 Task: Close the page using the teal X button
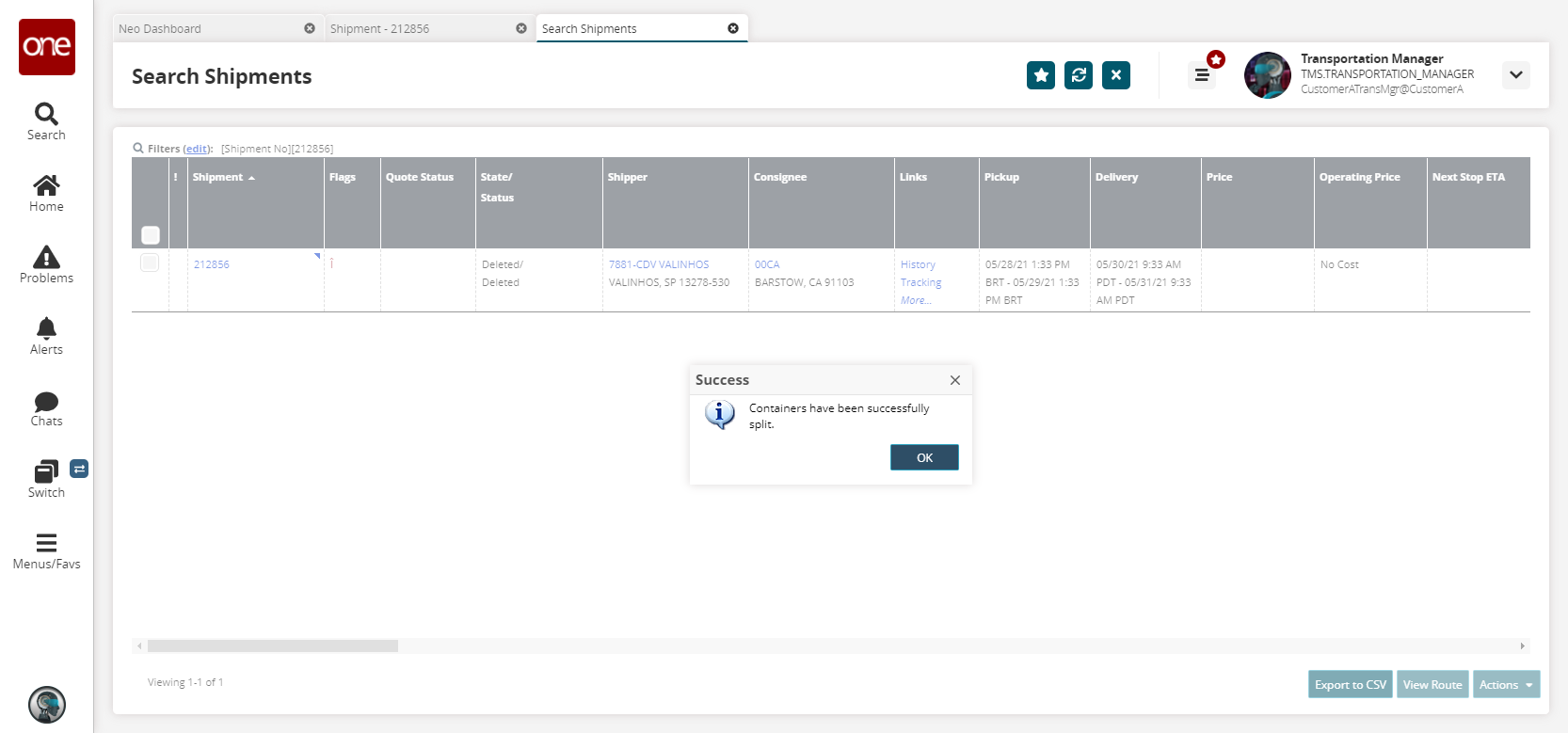[1116, 75]
